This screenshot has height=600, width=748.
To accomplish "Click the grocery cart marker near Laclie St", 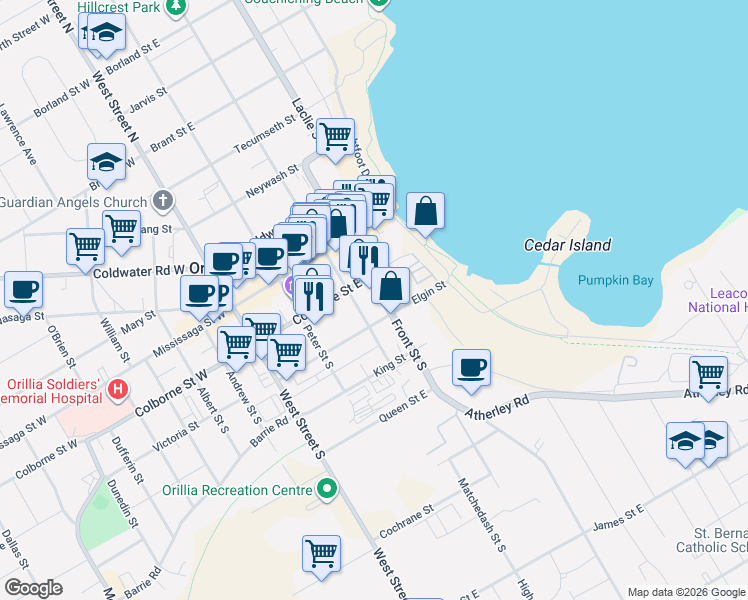I will (x=335, y=140).
